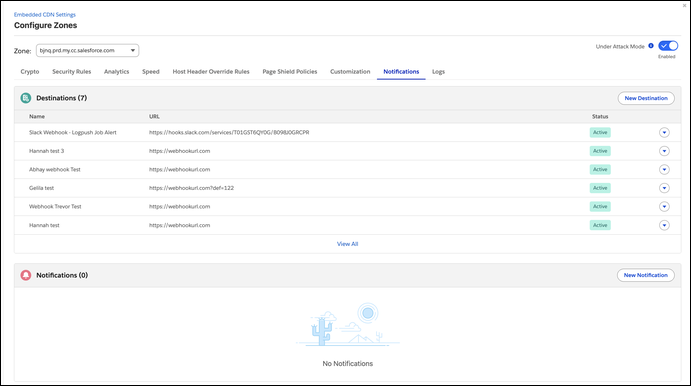Click the Destinations section icon
This screenshot has width=691, height=386.
point(26,98)
